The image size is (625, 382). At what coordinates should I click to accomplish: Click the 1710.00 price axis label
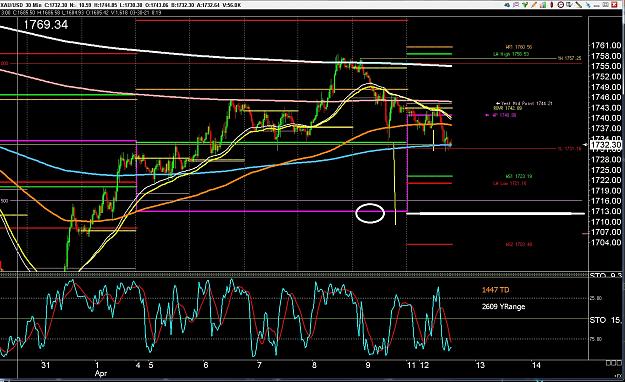[x=606, y=222]
